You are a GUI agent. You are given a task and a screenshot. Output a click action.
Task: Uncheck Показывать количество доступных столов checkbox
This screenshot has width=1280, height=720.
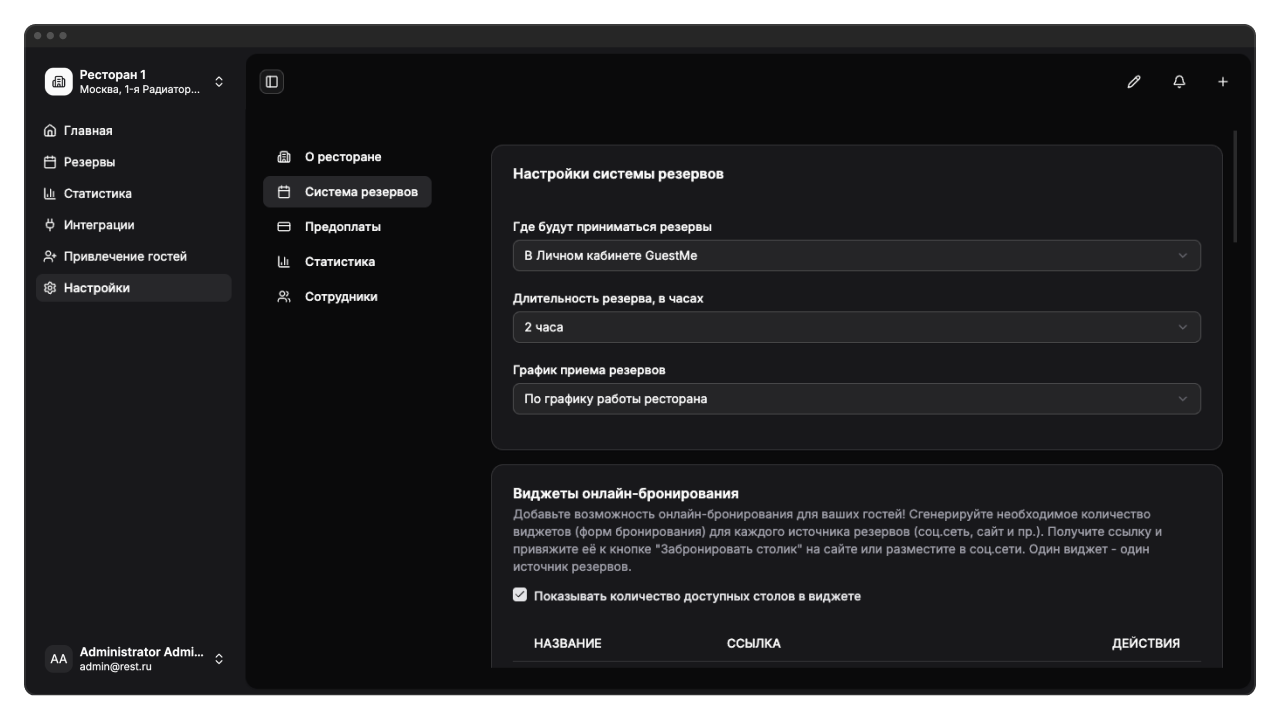pyautogui.click(x=520, y=595)
